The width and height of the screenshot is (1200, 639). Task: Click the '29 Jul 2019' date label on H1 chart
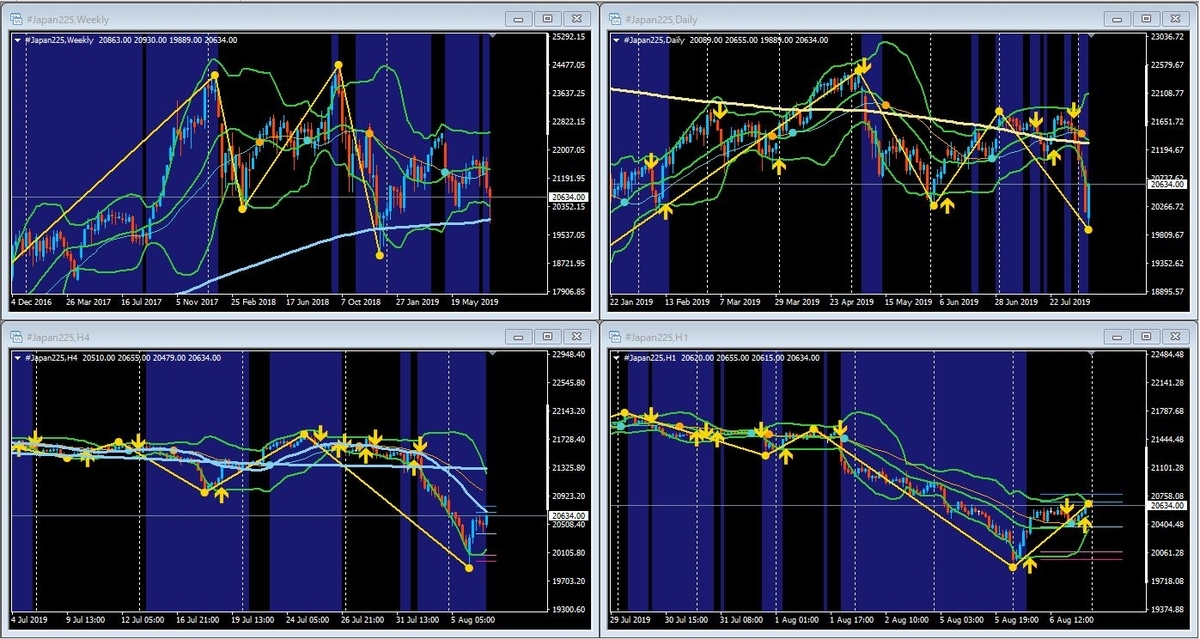coord(632,619)
